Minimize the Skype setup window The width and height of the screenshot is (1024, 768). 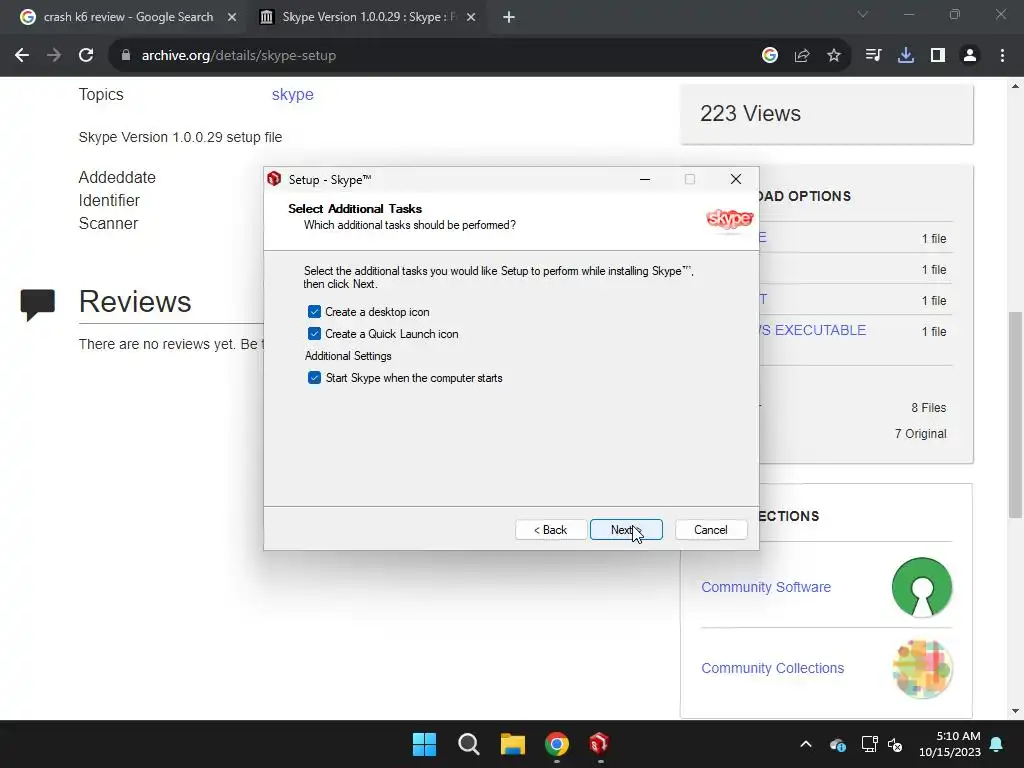click(x=645, y=179)
